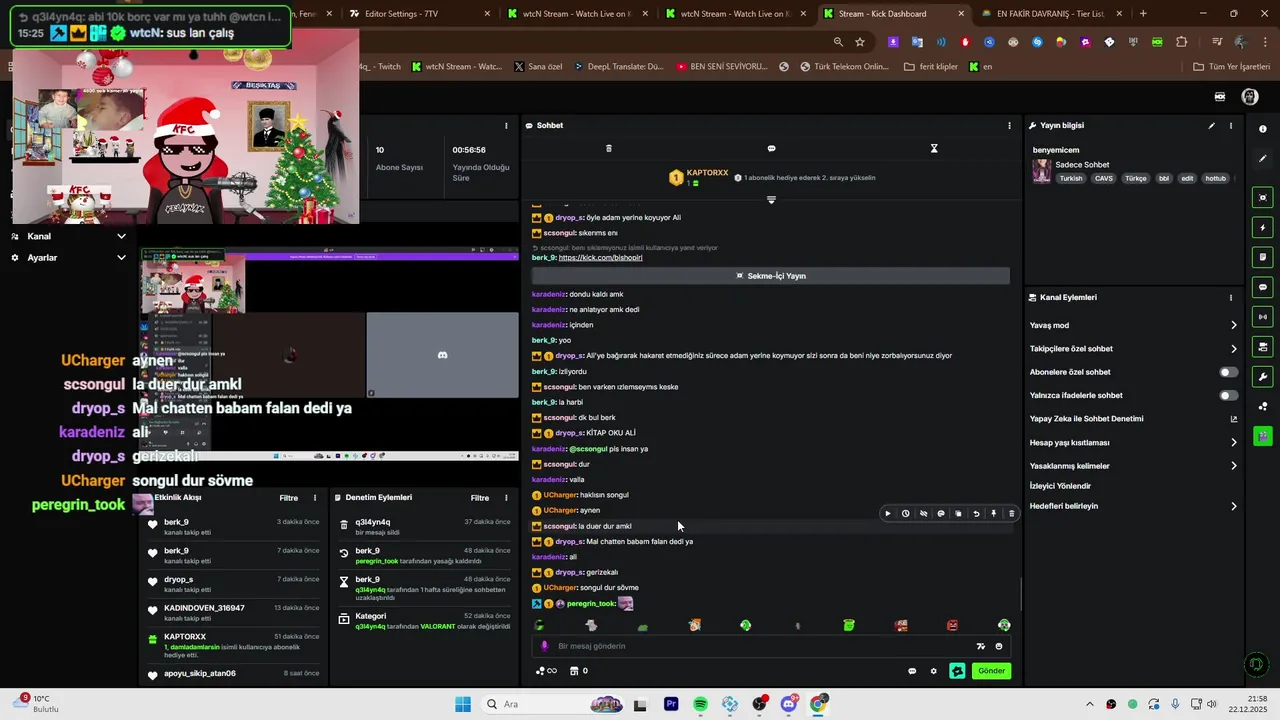The image size is (1280, 720).
Task: Toggle Abonelere özel sohbet switch
Action: (x=1229, y=372)
